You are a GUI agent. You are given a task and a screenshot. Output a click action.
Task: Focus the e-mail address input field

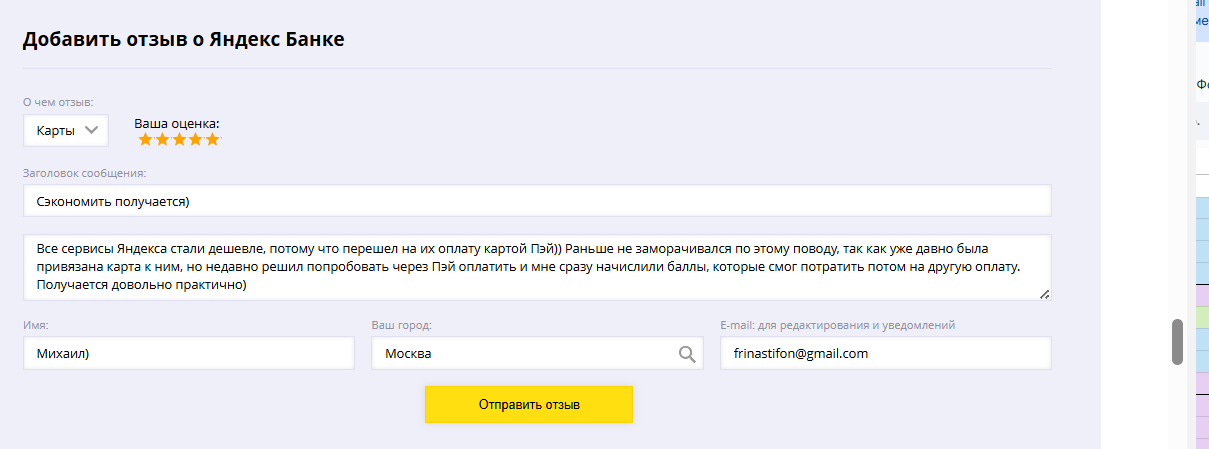(x=884, y=353)
